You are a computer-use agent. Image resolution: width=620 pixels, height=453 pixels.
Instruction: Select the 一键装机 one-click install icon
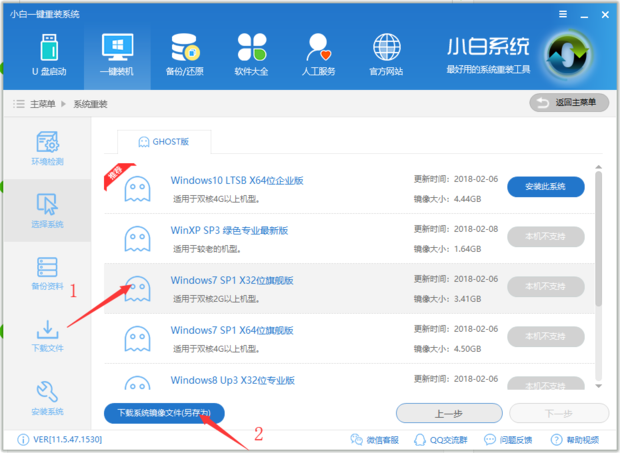(115, 55)
